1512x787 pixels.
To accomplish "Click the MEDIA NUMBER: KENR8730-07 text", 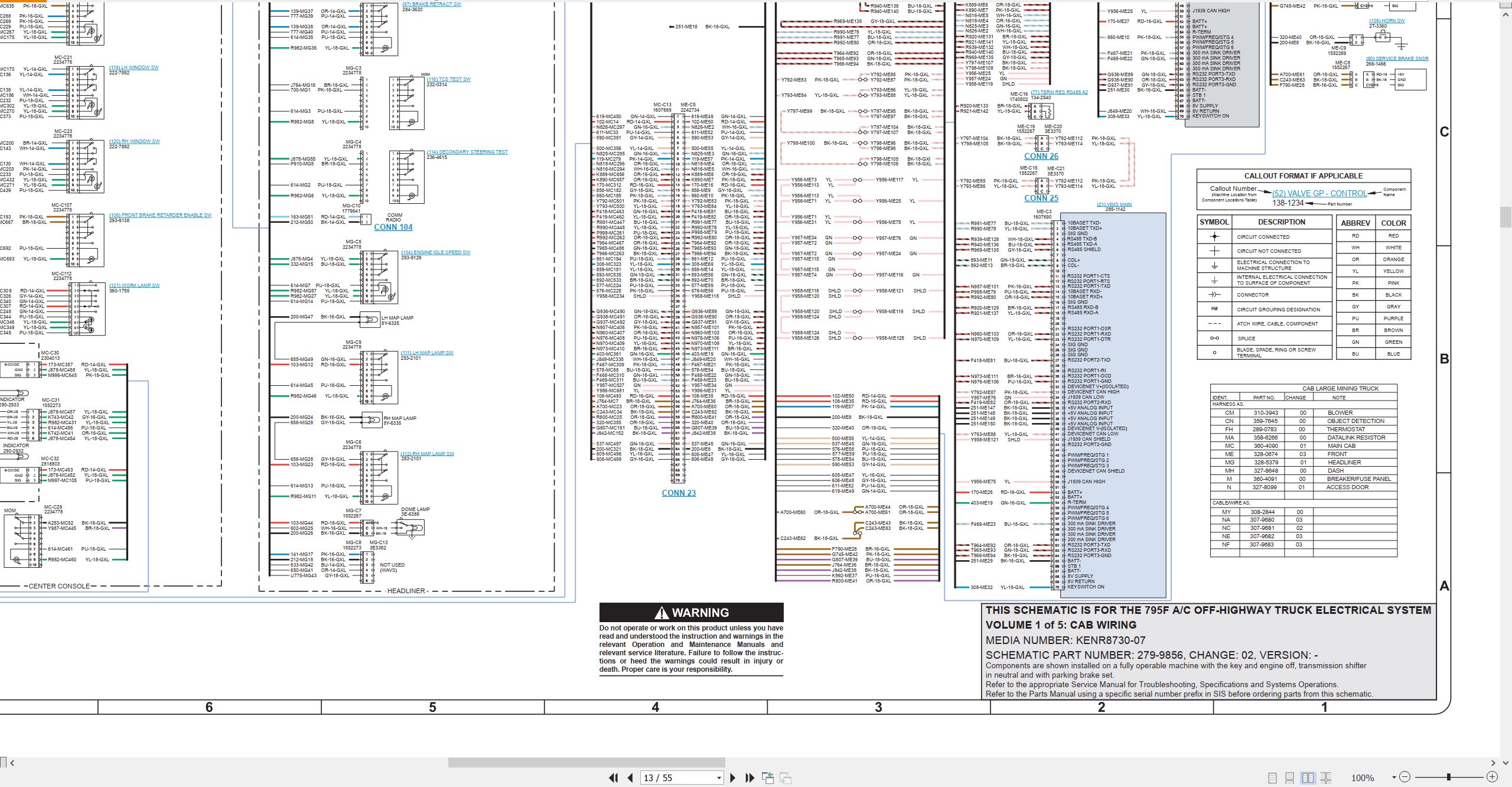I will point(1065,640).
